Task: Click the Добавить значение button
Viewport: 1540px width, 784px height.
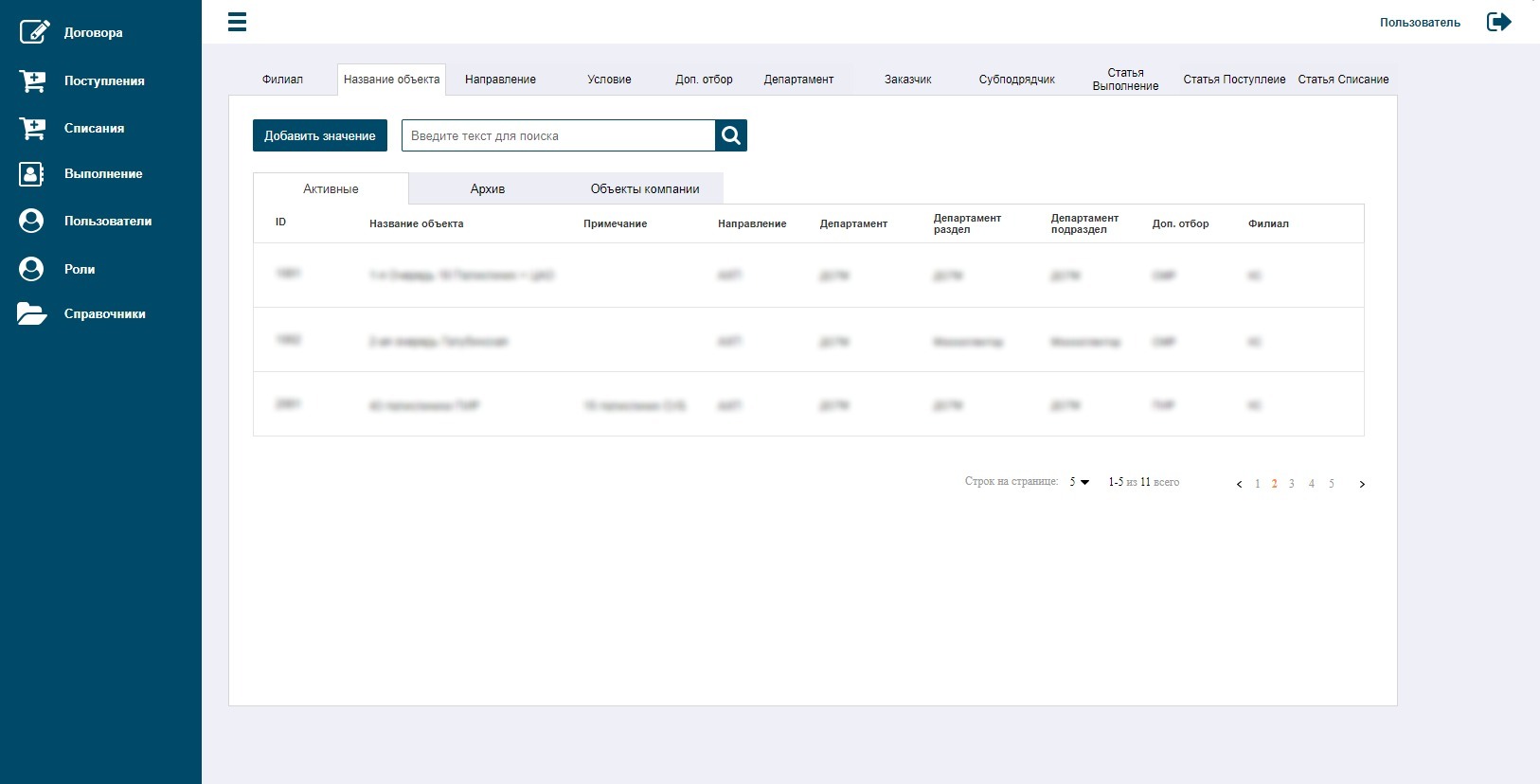Action: [x=320, y=135]
